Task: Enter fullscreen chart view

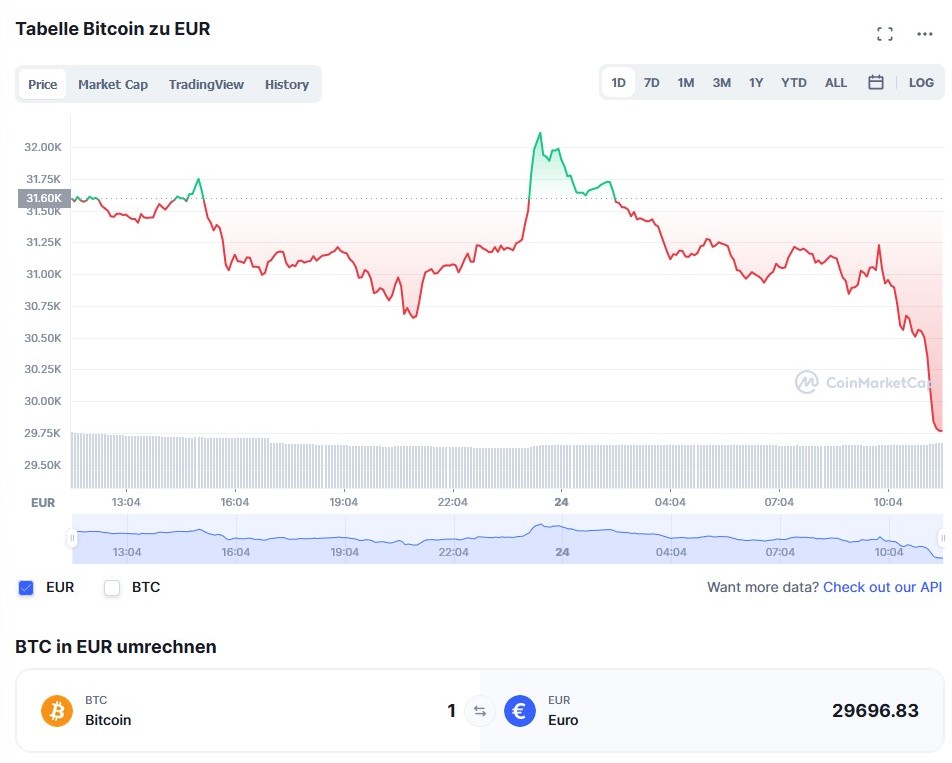Action: [x=884, y=34]
